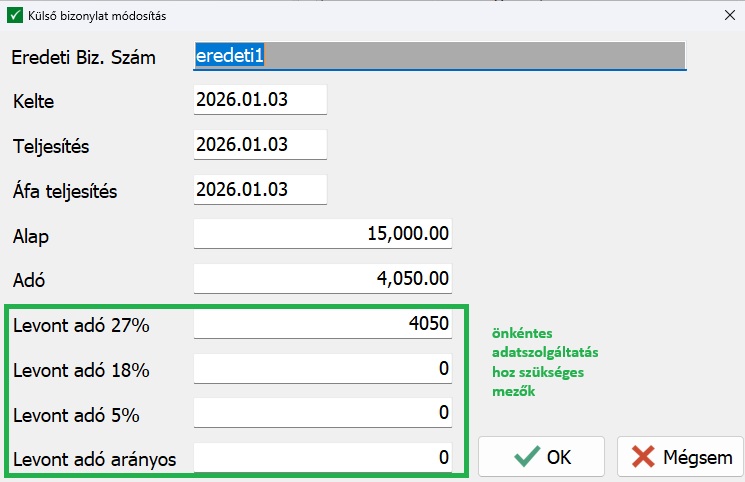The height and width of the screenshot is (482, 745).
Task: Click the red X icon on Mégsem
Action: point(642,458)
